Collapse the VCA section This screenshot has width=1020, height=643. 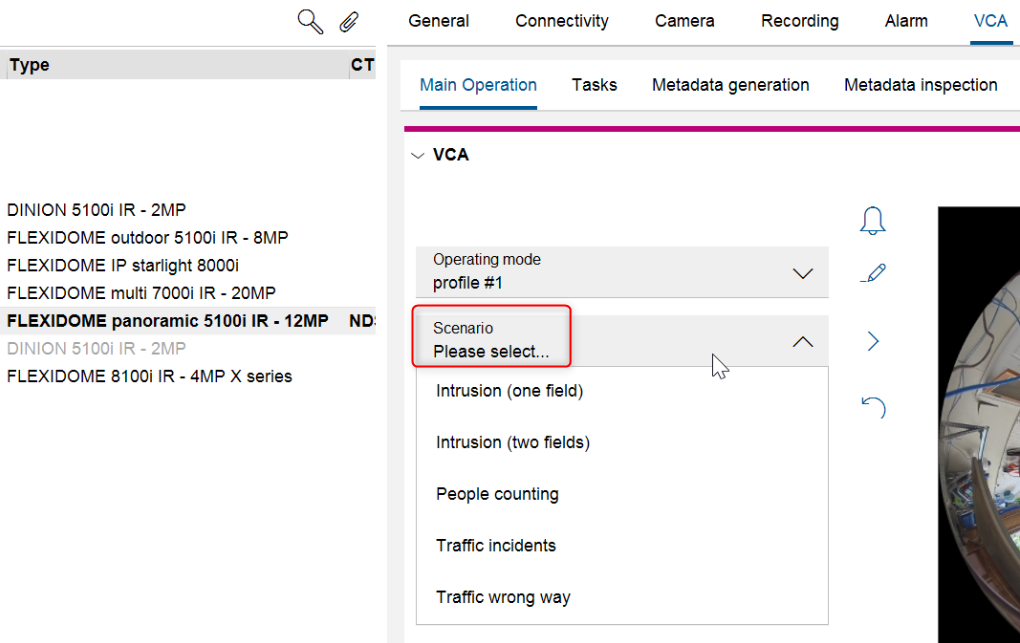click(418, 155)
